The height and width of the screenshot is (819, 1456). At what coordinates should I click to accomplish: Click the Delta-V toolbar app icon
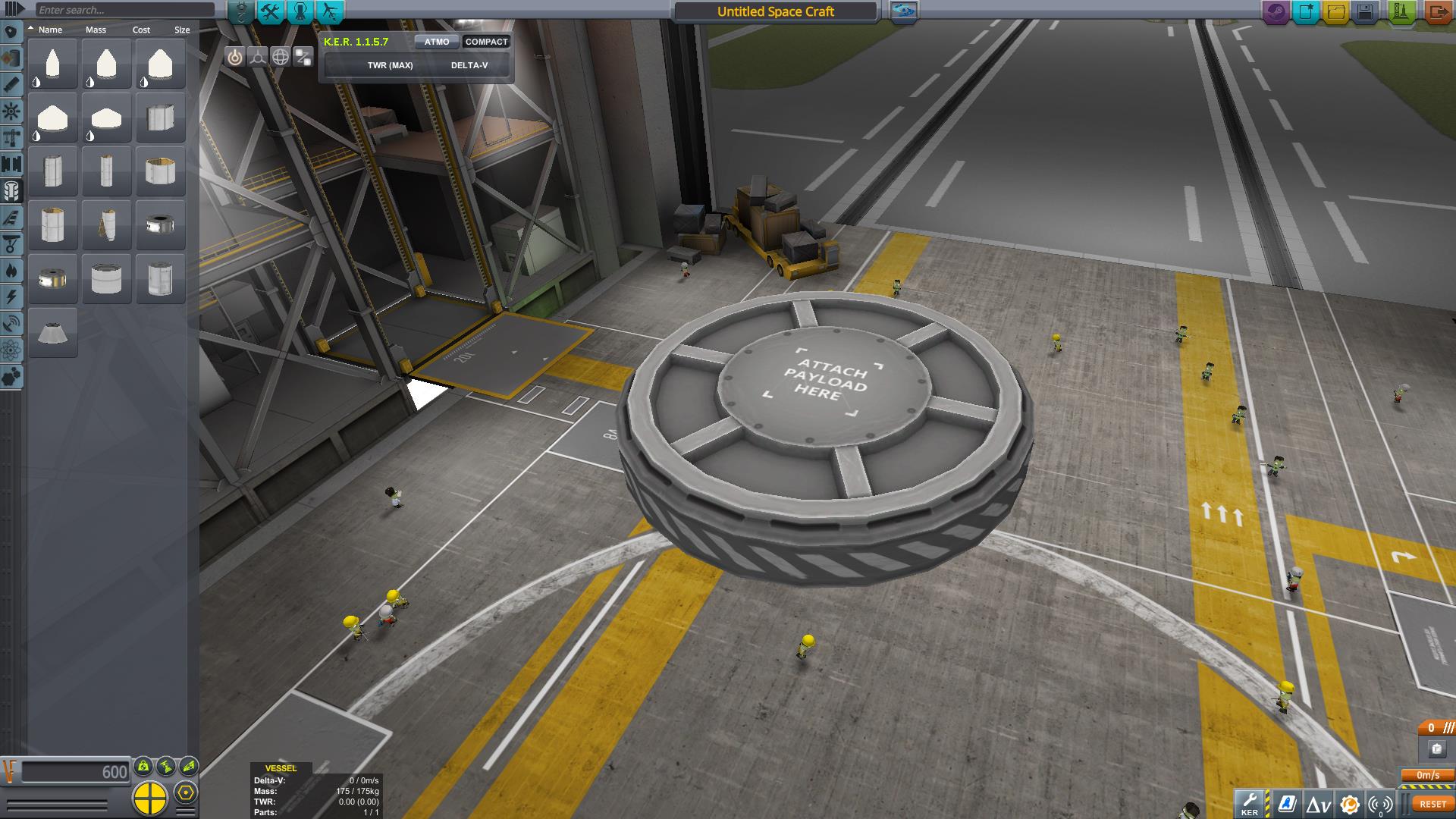click(x=1318, y=805)
